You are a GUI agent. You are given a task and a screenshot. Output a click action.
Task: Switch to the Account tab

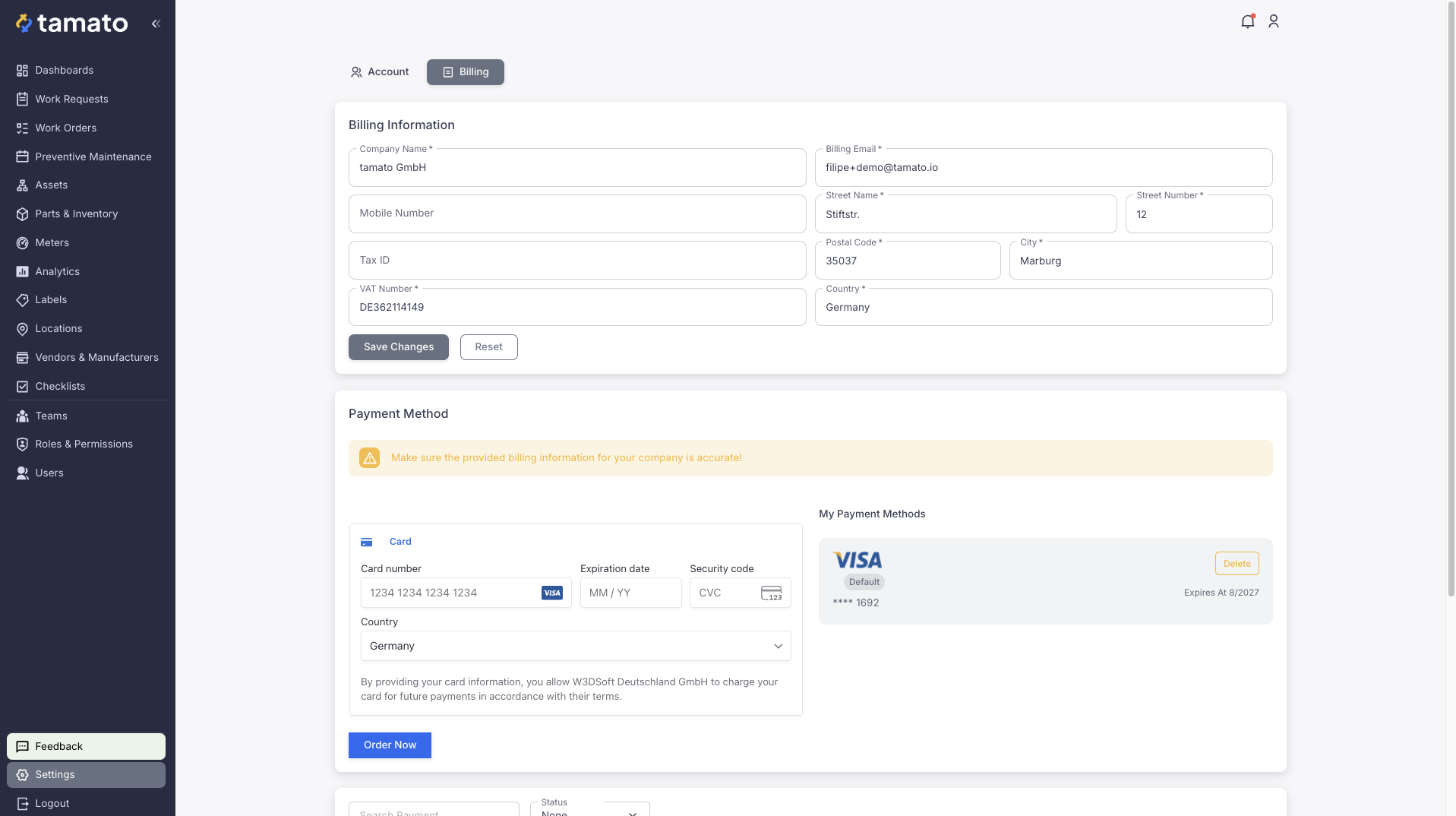click(379, 72)
